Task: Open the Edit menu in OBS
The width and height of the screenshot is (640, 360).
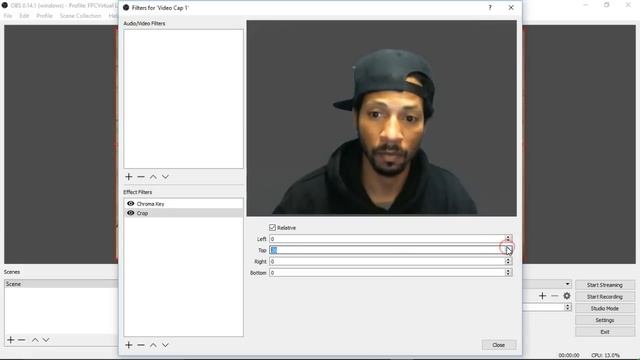Action: pyautogui.click(x=24, y=16)
